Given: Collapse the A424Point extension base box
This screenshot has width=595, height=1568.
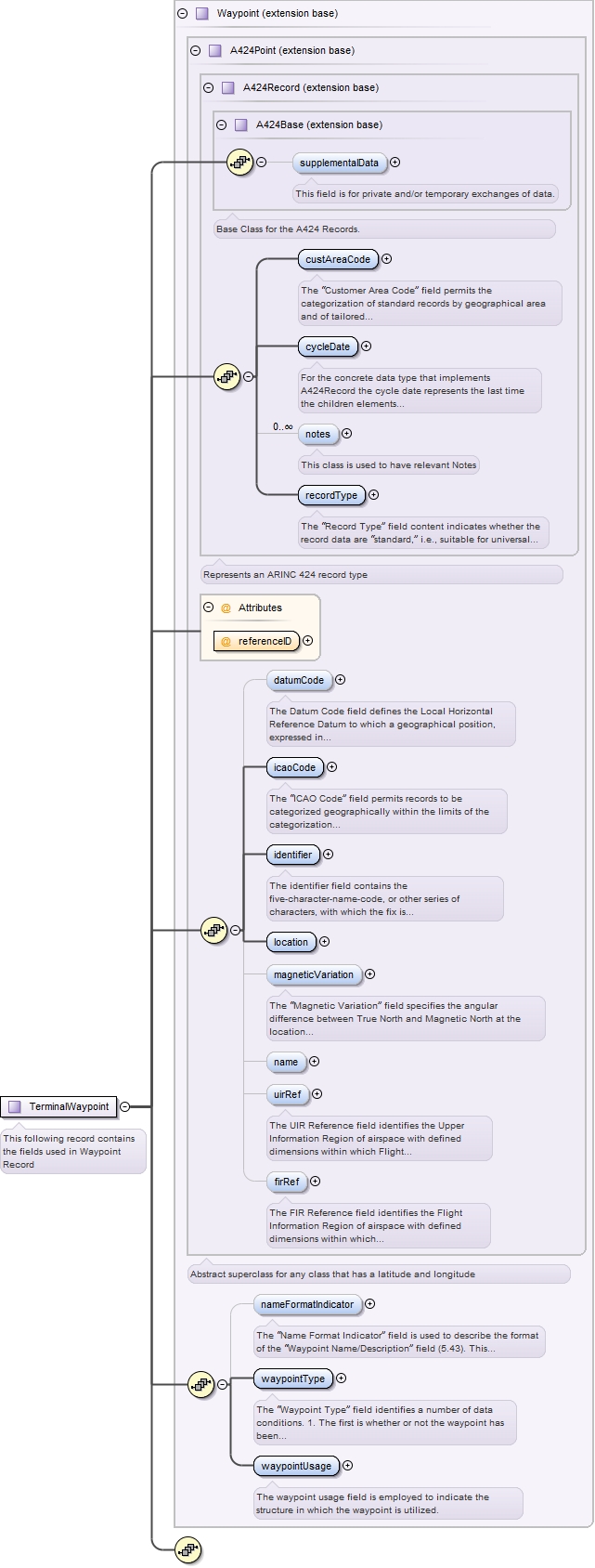Looking at the screenshot, I should [195, 51].
